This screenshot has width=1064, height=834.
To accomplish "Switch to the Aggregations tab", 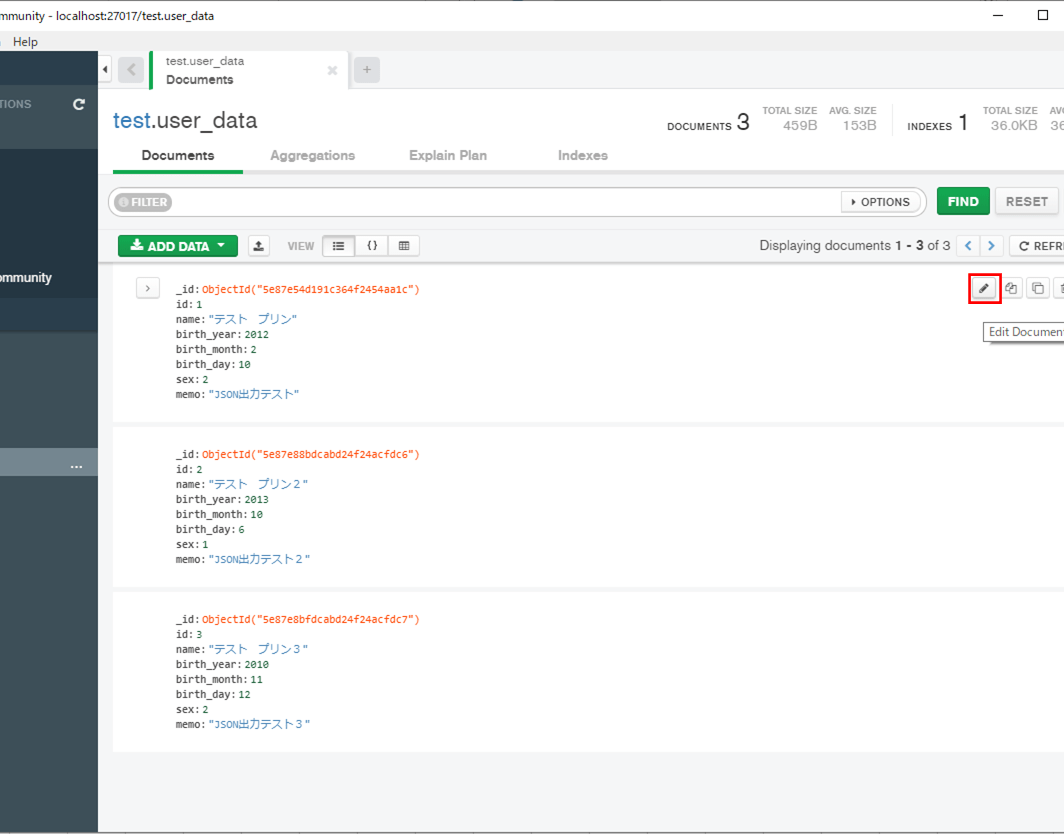I will click(x=312, y=155).
